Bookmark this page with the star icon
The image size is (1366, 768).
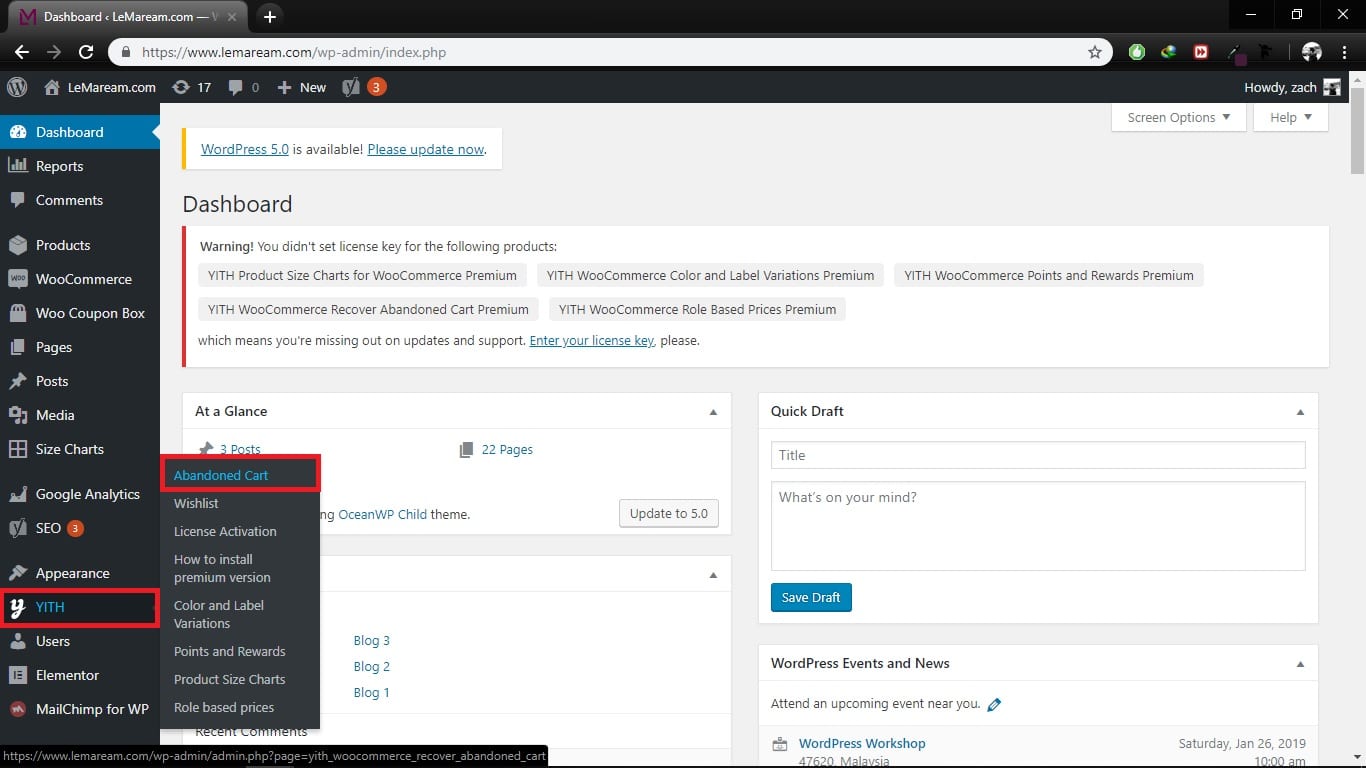tap(1095, 52)
